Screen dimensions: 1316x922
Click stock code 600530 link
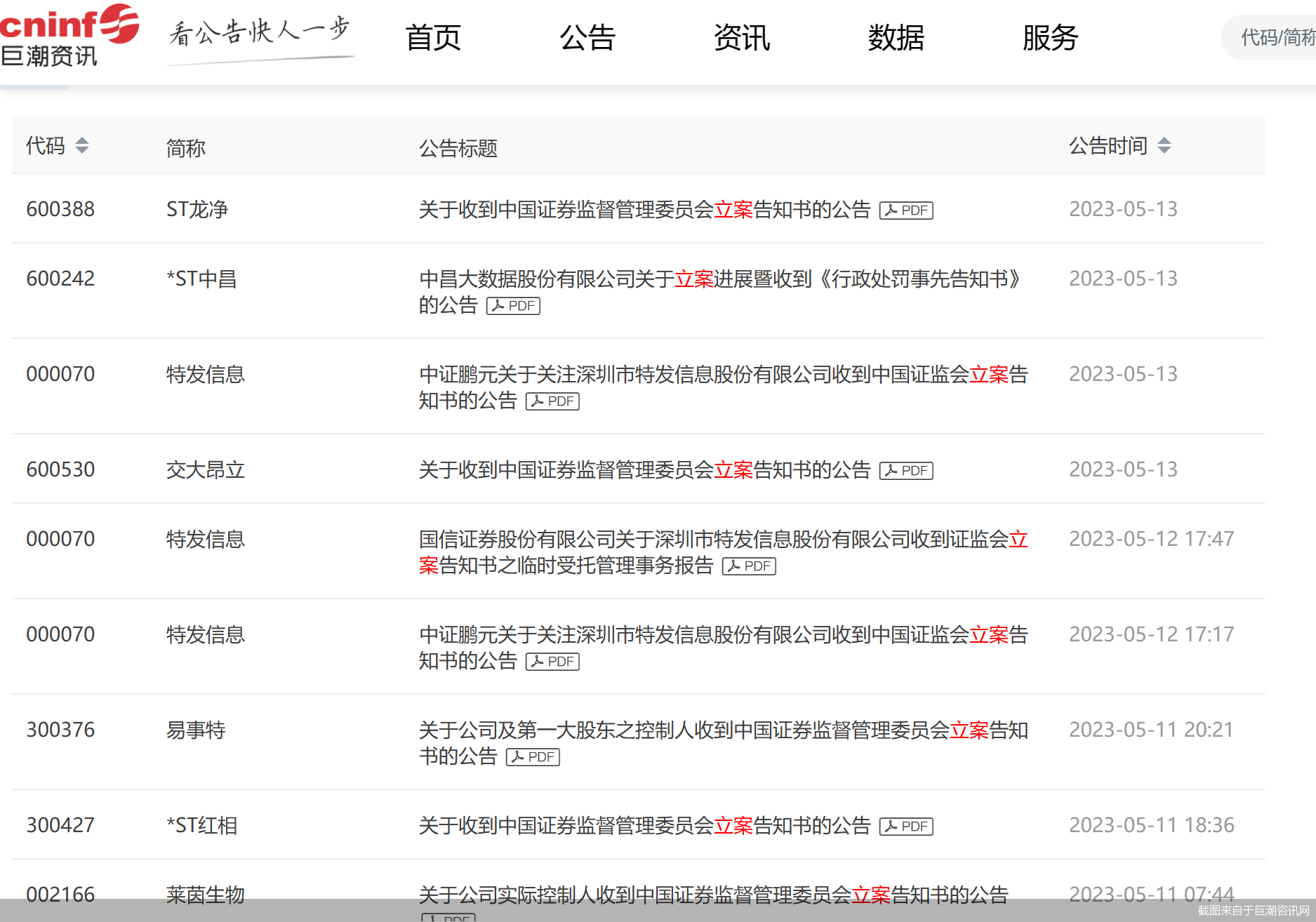[x=60, y=469]
